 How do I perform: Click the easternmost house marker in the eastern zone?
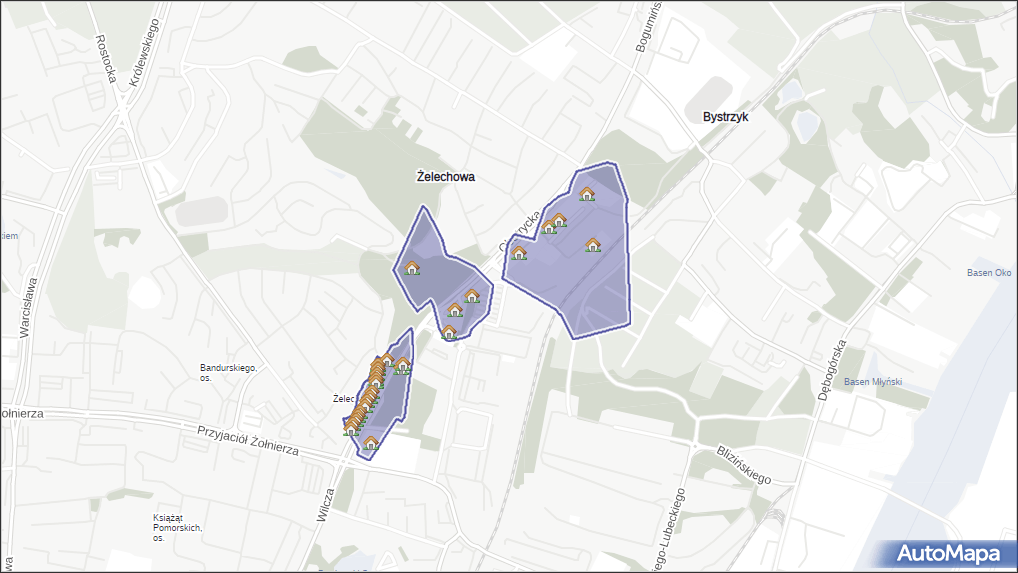point(593,245)
